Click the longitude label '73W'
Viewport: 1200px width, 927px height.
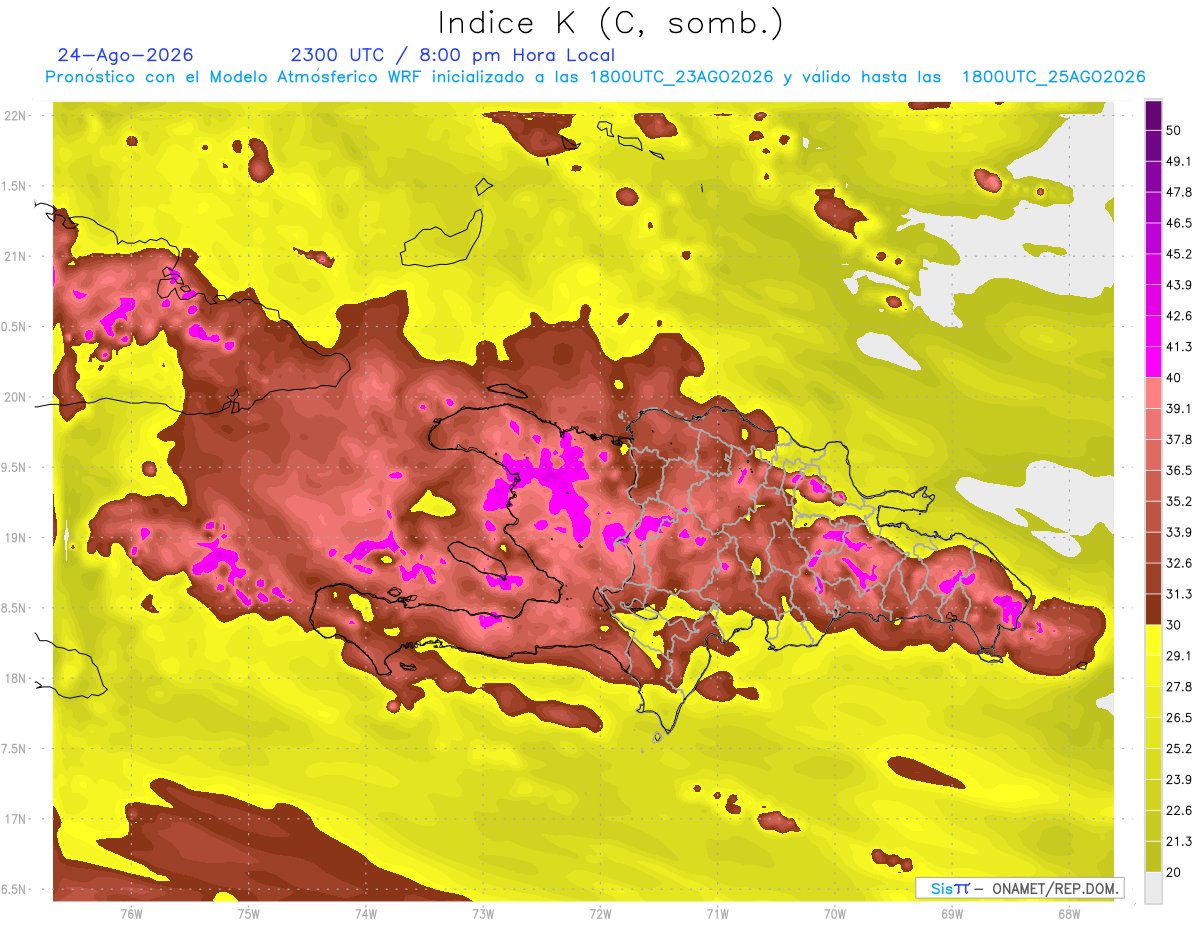(x=483, y=914)
